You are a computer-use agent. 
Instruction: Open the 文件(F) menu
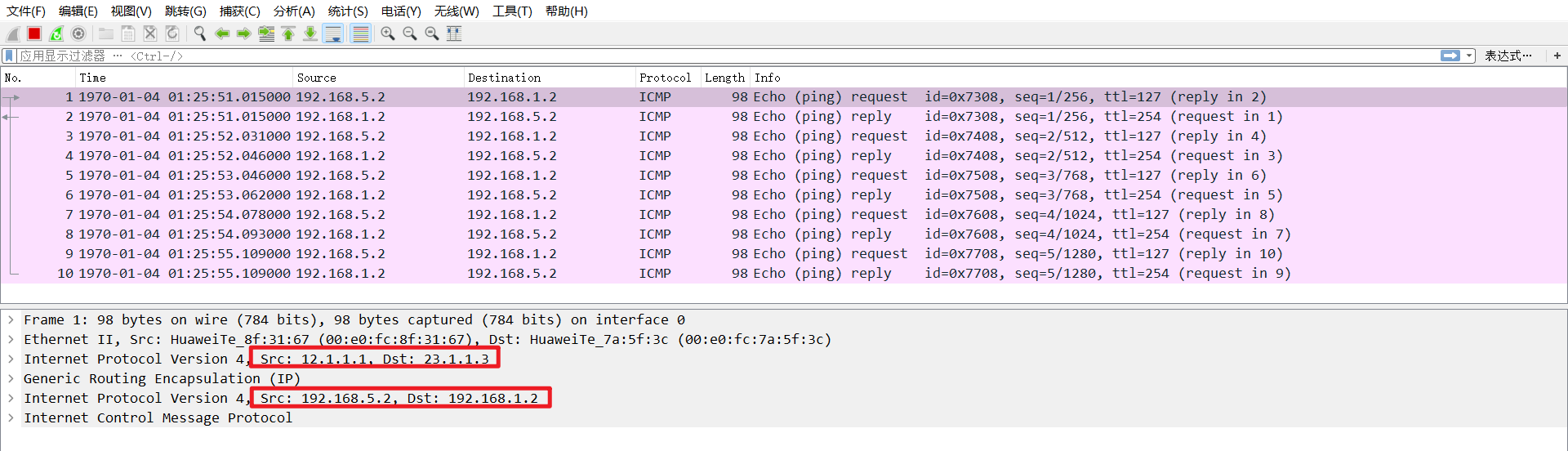click(x=26, y=11)
